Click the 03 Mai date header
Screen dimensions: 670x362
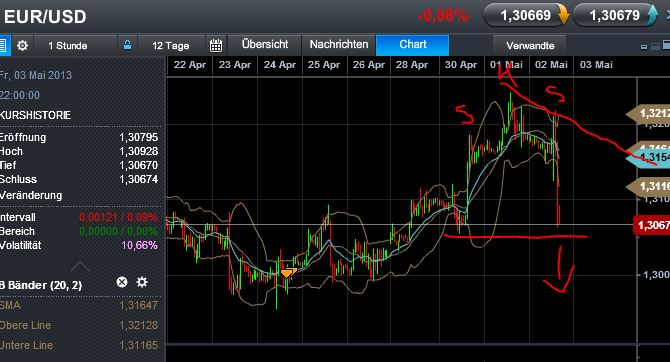[596, 65]
